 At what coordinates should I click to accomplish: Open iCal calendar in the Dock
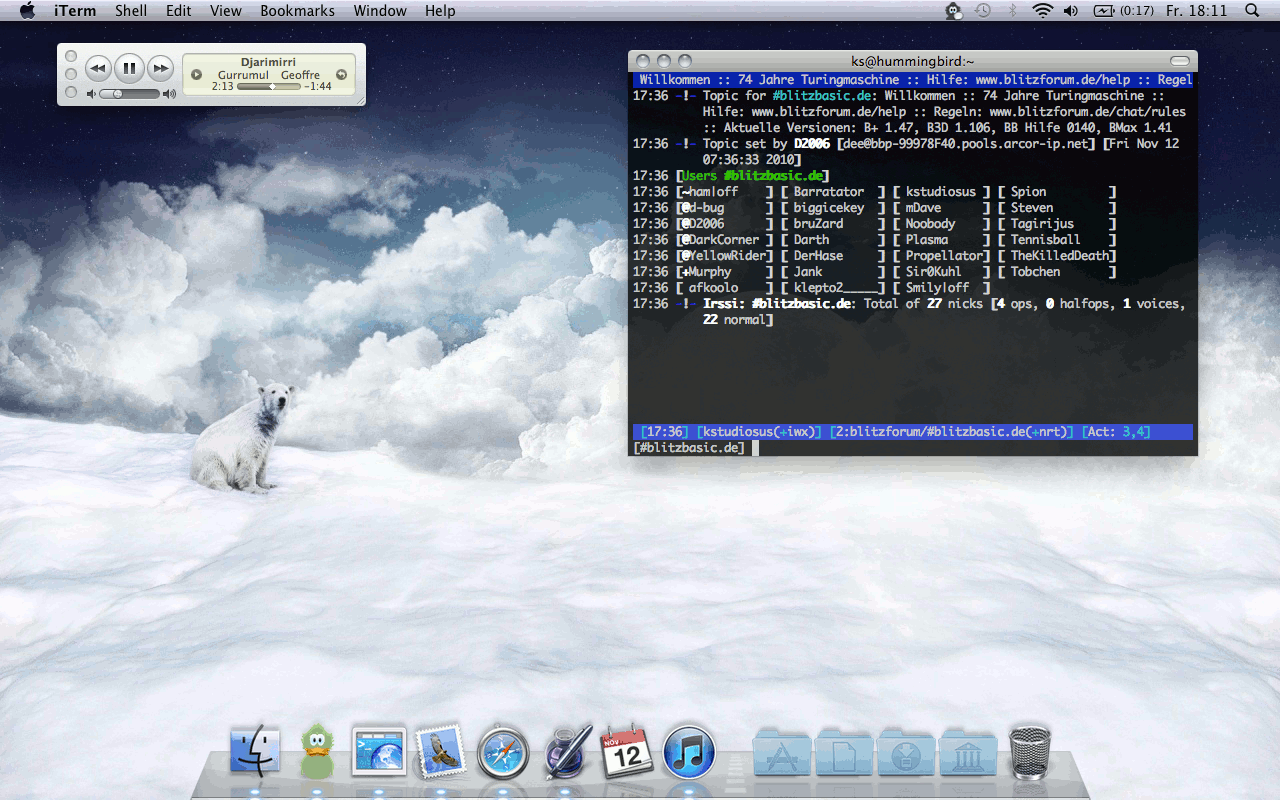[626, 752]
